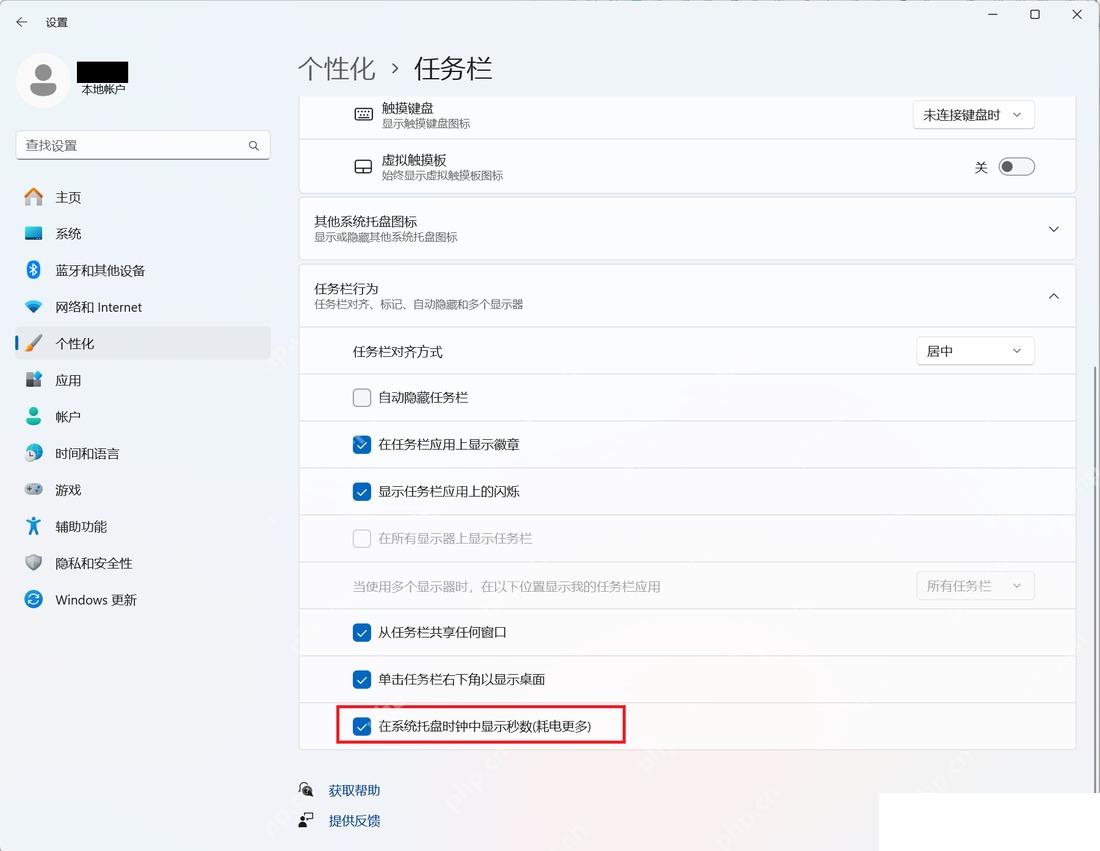Viewport: 1100px width, 851px height.
Task: Open 主页 in the sidebar
Action: (142, 197)
